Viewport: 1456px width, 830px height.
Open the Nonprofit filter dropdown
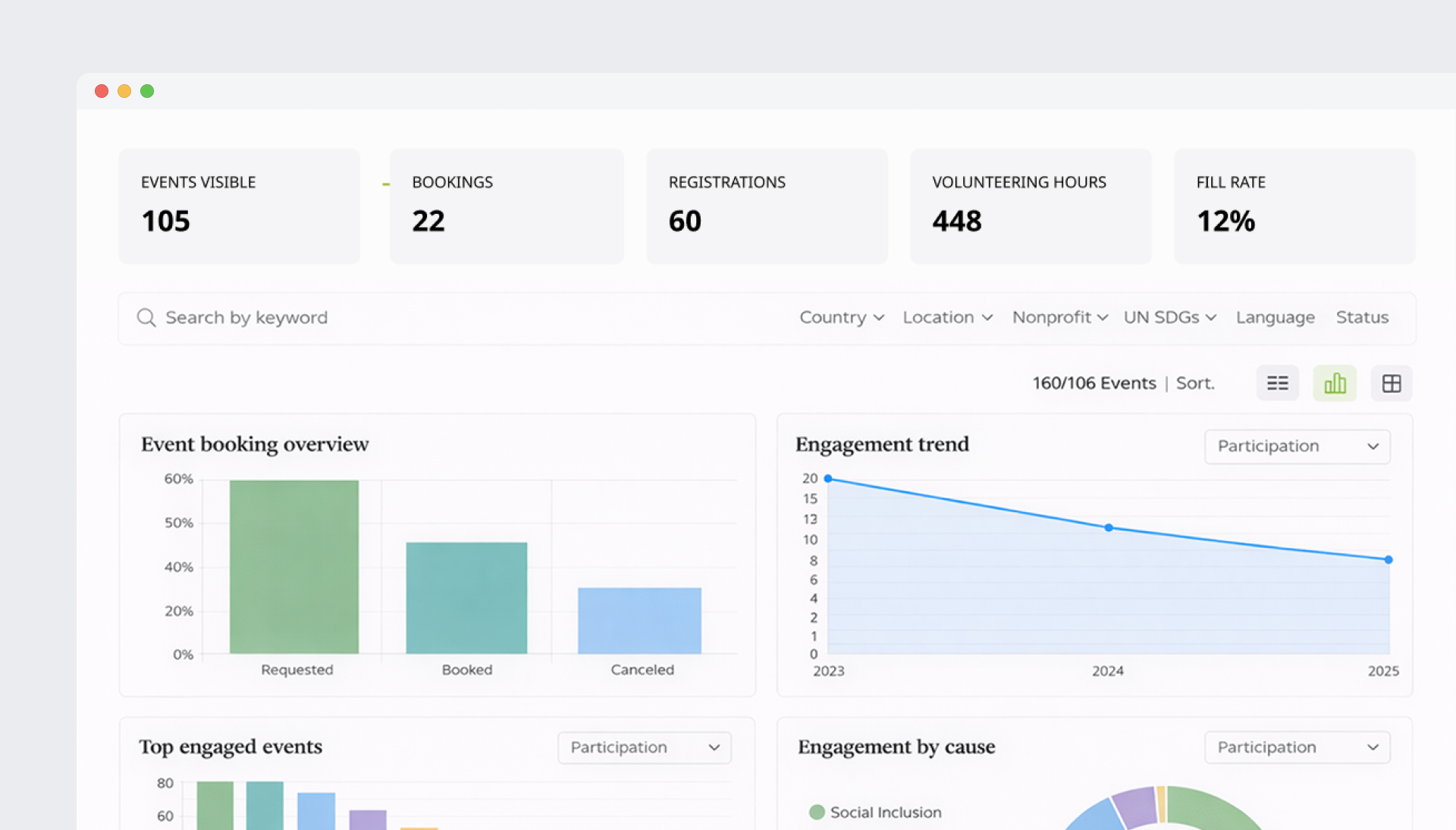[1059, 318]
